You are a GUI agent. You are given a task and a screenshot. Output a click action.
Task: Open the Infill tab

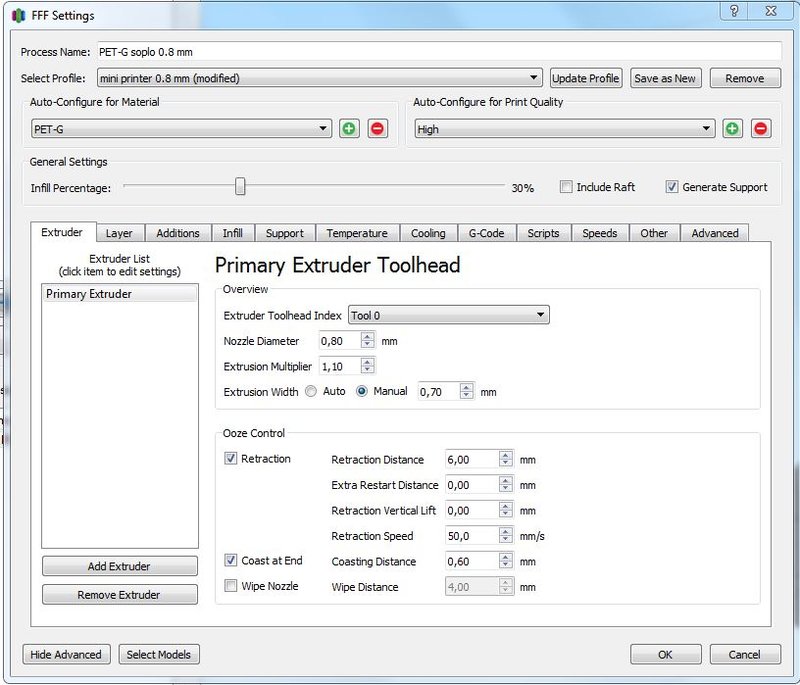233,233
